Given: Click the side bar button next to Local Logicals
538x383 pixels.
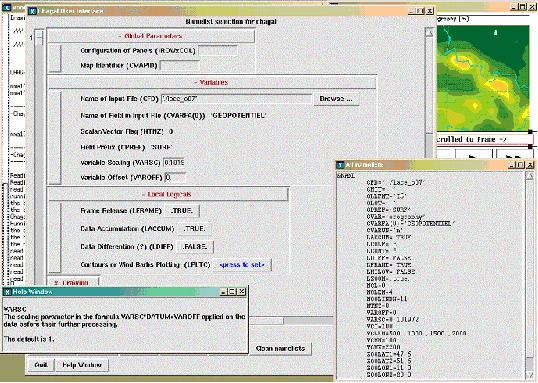Looking at the screenshot, I should [x=55, y=237].
